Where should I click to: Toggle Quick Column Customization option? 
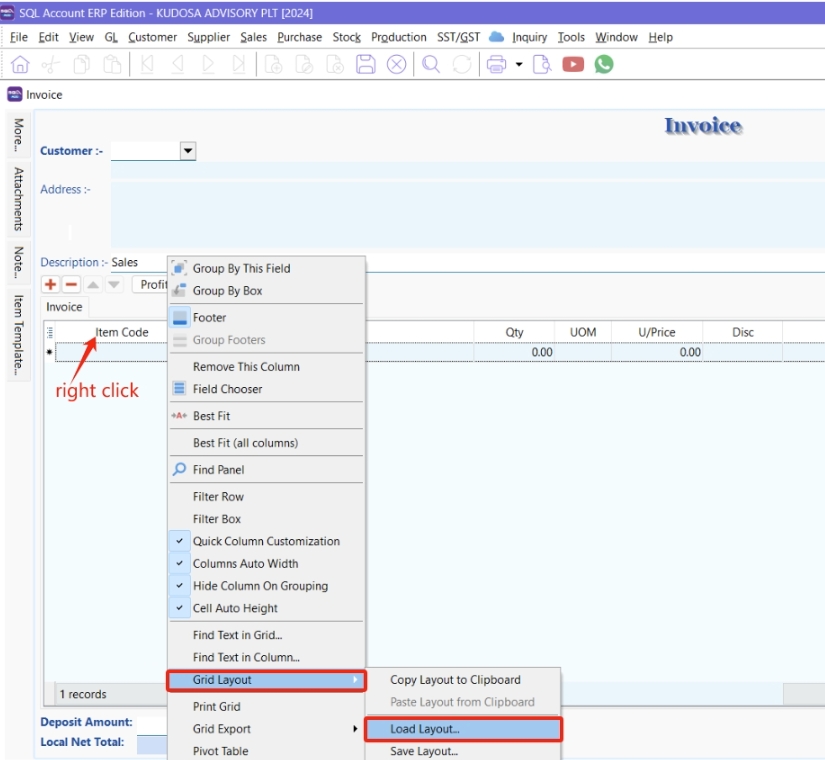[265, 541]
